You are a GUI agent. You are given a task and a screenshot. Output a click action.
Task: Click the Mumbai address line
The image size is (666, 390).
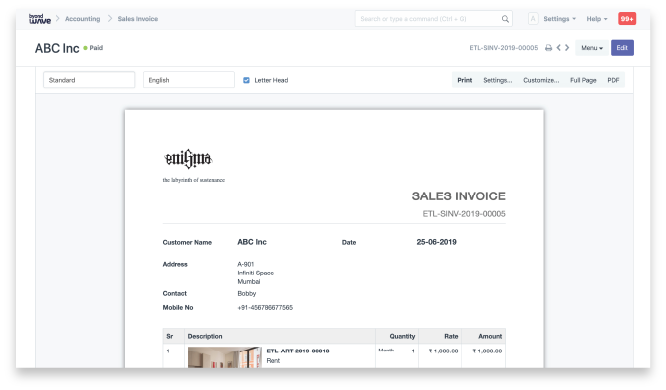coord(249,281)
